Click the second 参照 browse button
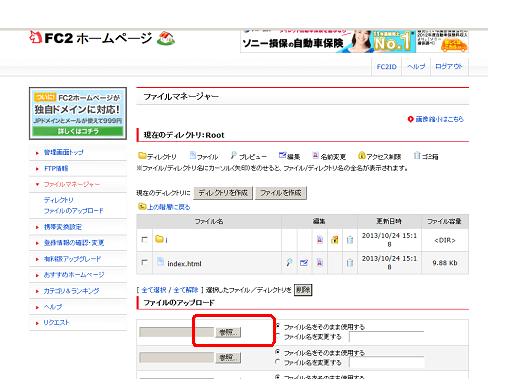 pos(228,358)
